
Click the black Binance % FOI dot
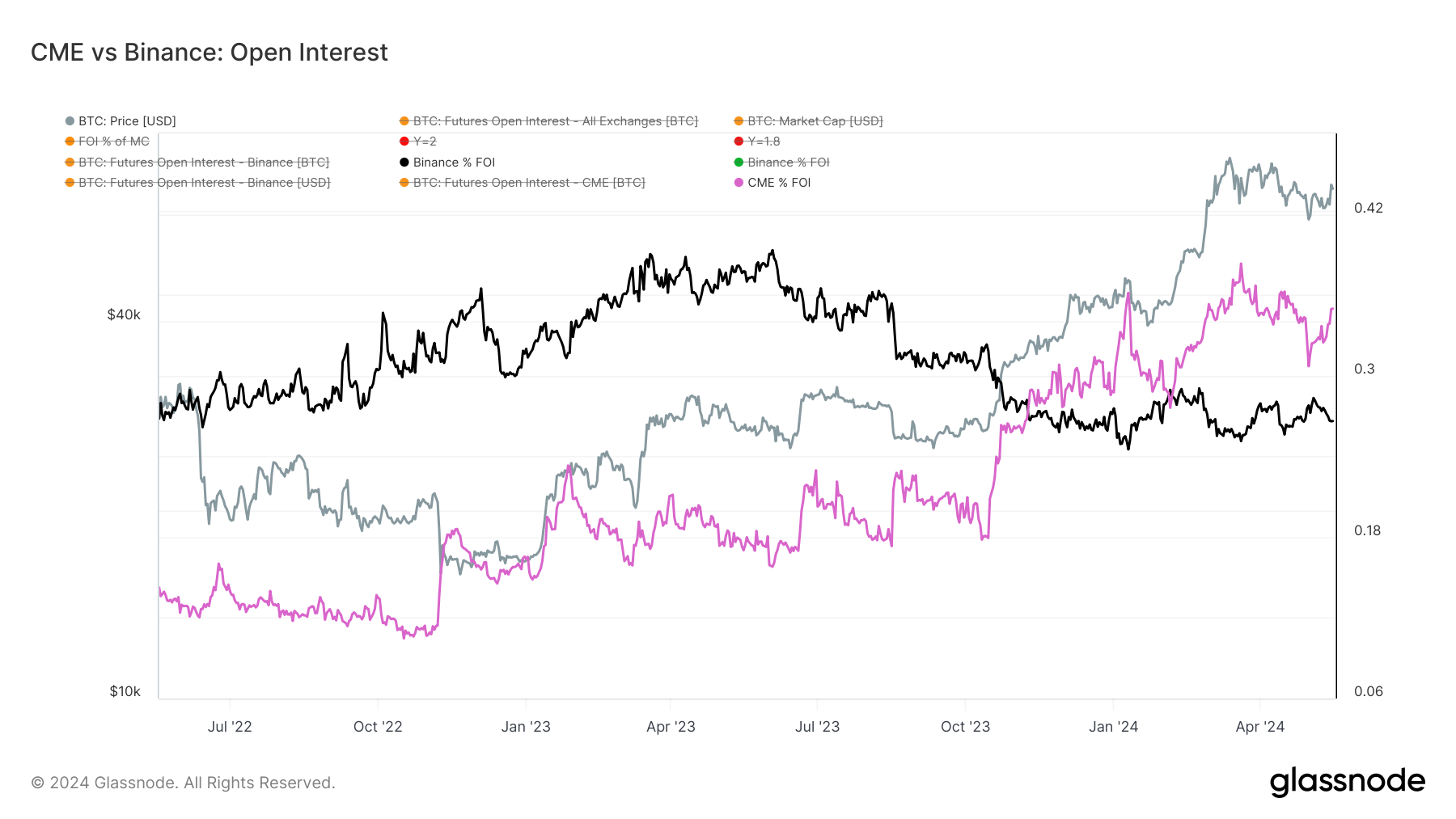tap(404, 163)
